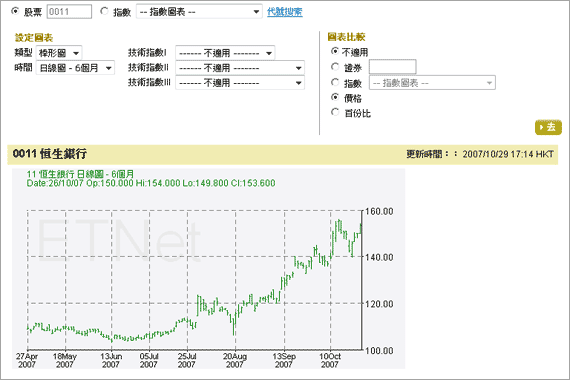The width and height of the screenshot is (570, 380).
Task: Click the 13Jun 2007 date label
Action: (111, 360)
